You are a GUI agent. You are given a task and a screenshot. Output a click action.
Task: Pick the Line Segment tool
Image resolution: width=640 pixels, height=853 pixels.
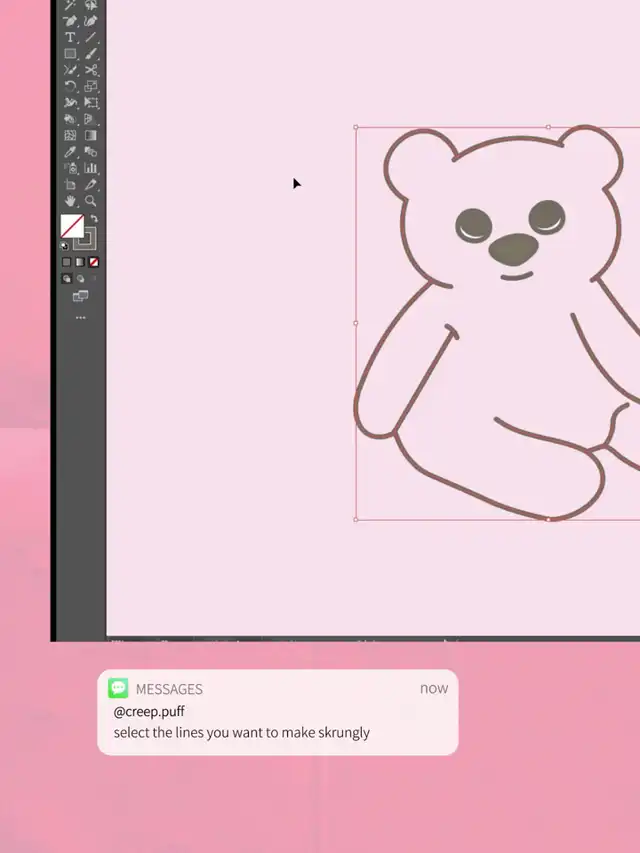click(91, 37)
